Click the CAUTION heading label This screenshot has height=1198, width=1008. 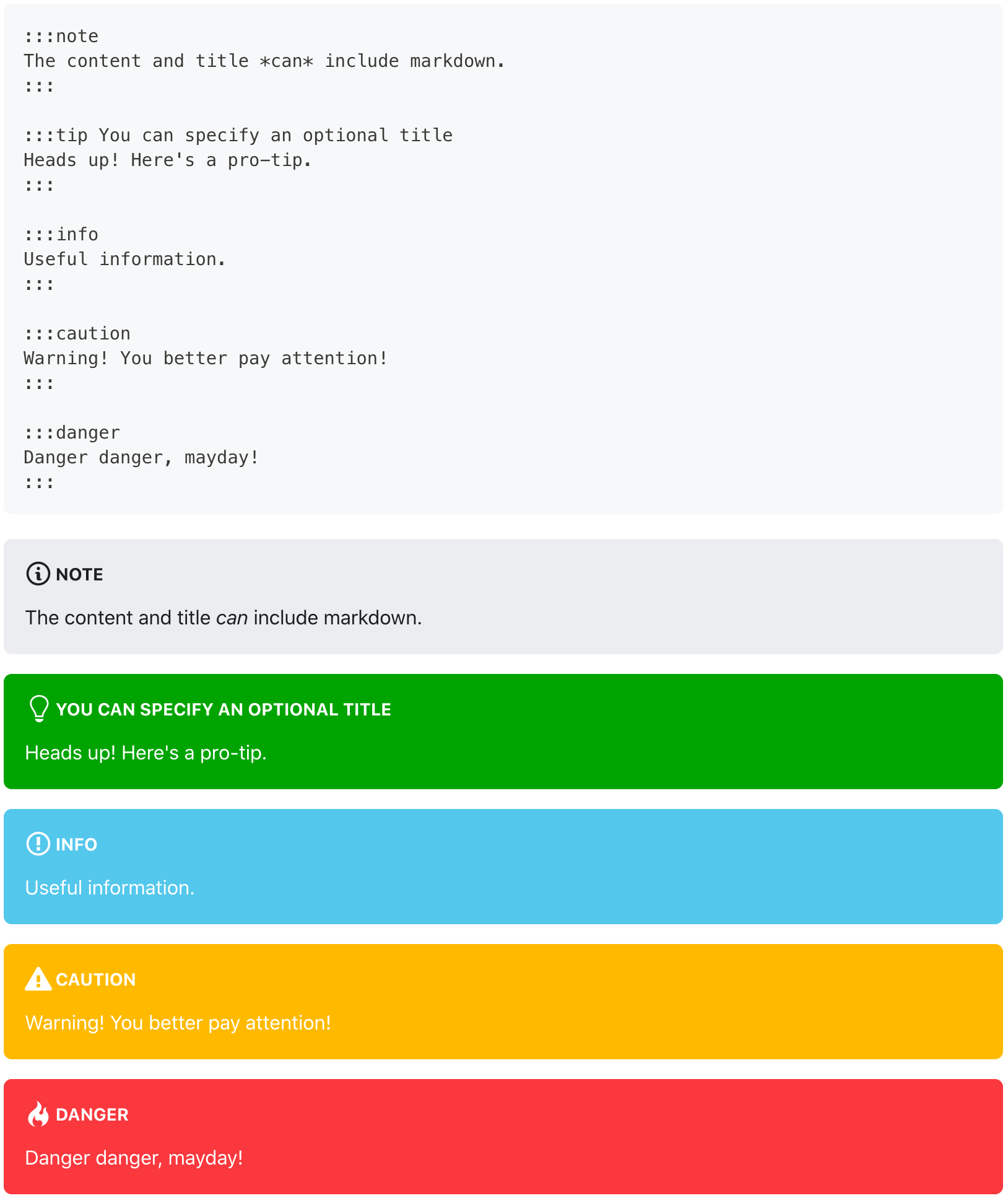click(x=95, y=979)
